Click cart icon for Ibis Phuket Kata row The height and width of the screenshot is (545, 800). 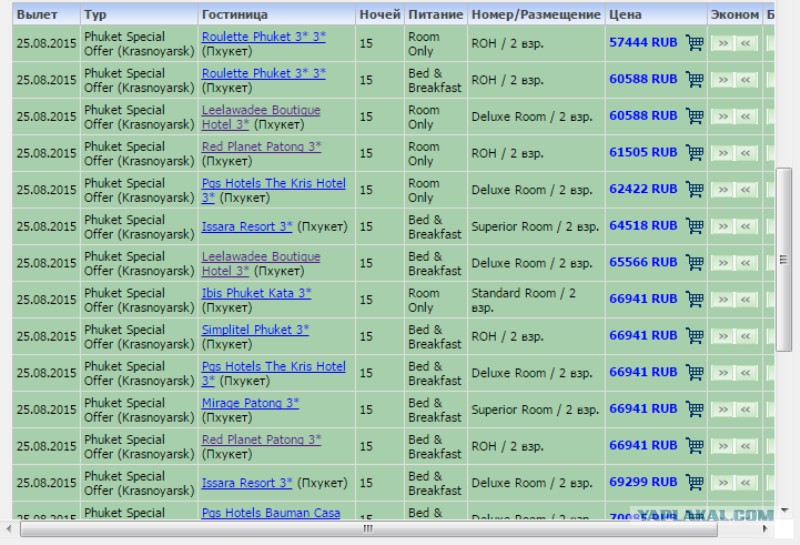tap(694, 299)
